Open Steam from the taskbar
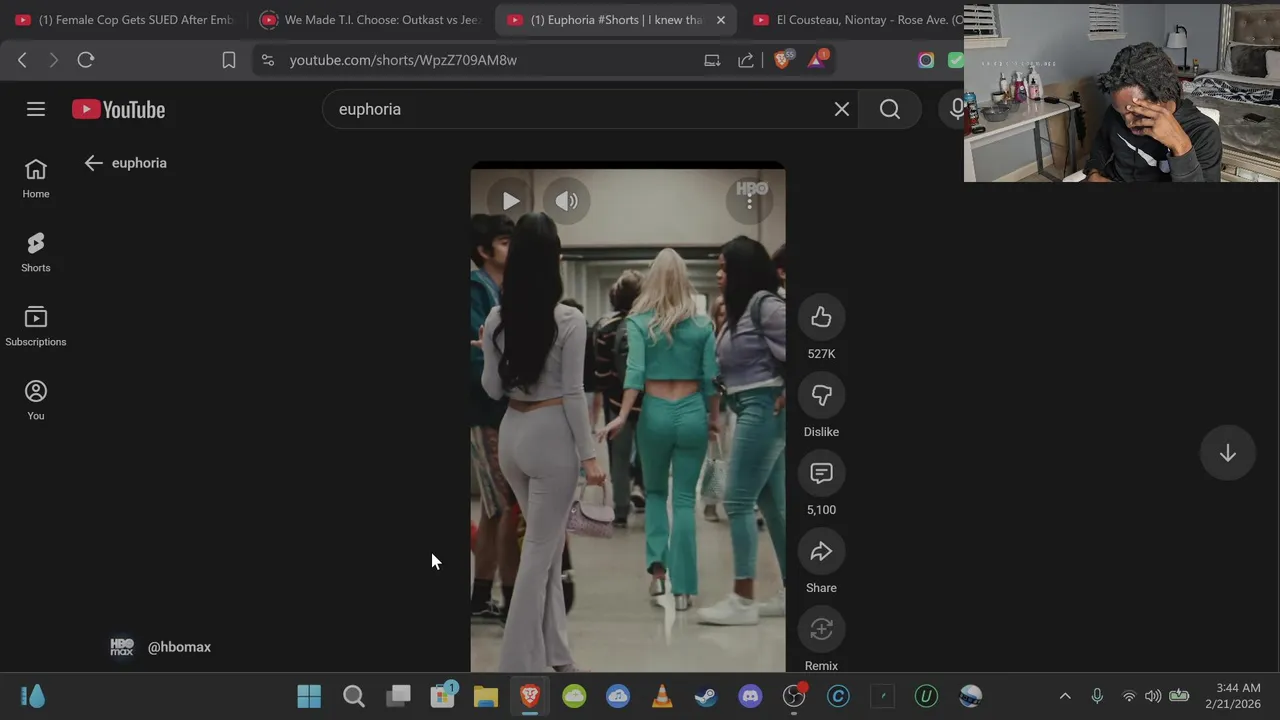1280x720 pixels. [706, 696]
